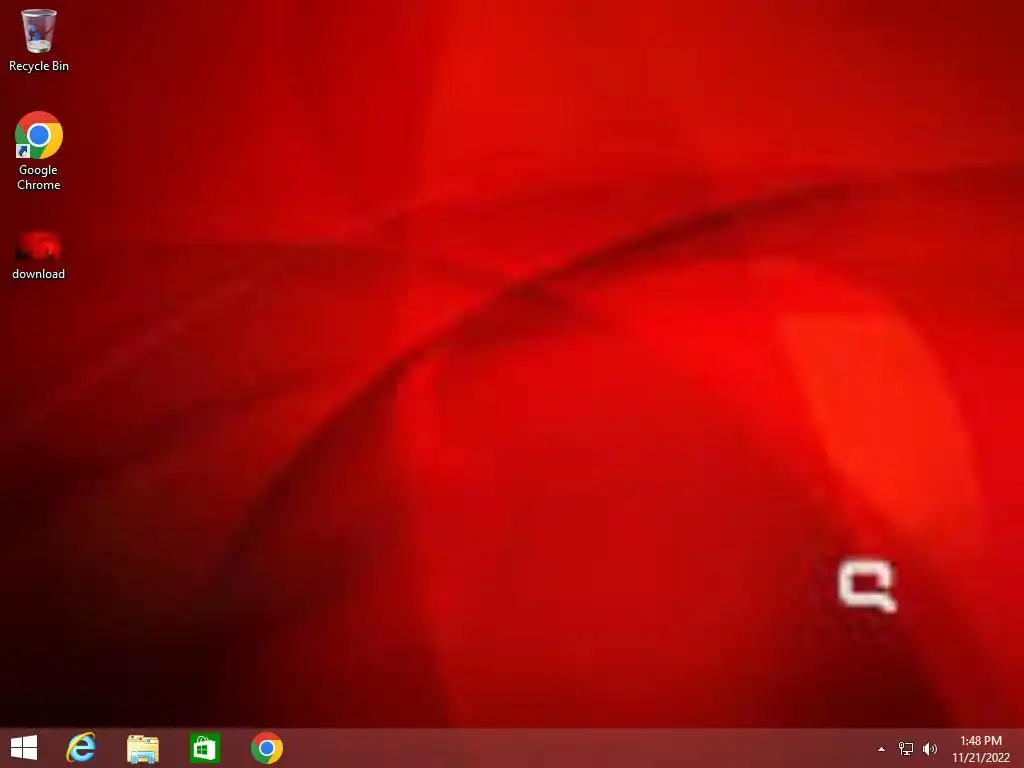
Task: Open the network status tray icon
Action: 906,749
